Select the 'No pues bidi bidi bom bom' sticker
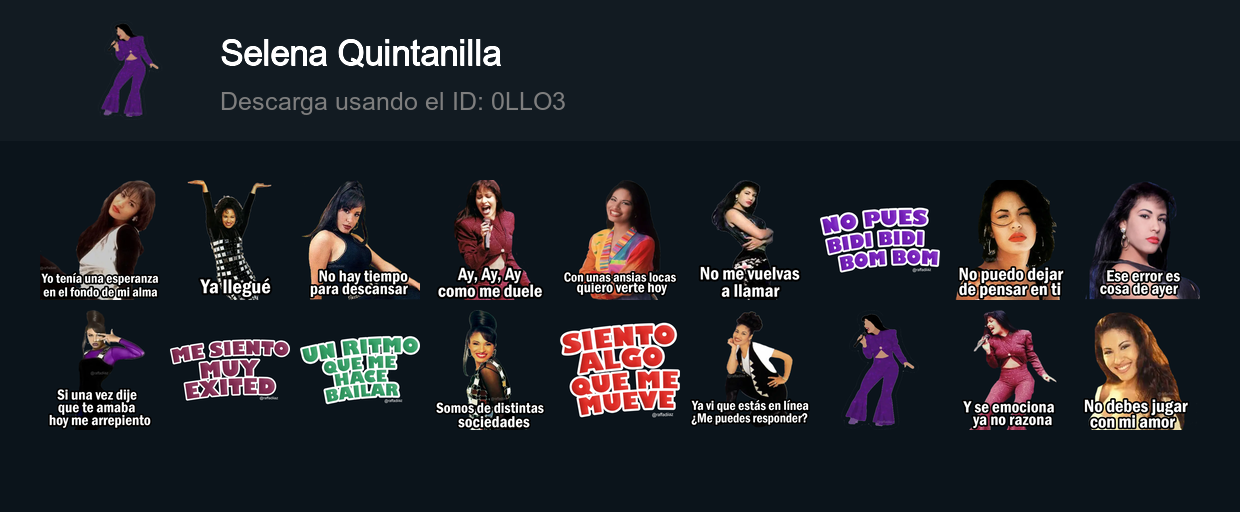Screen dimensions: 1240x512 click(x=880, y=240)
